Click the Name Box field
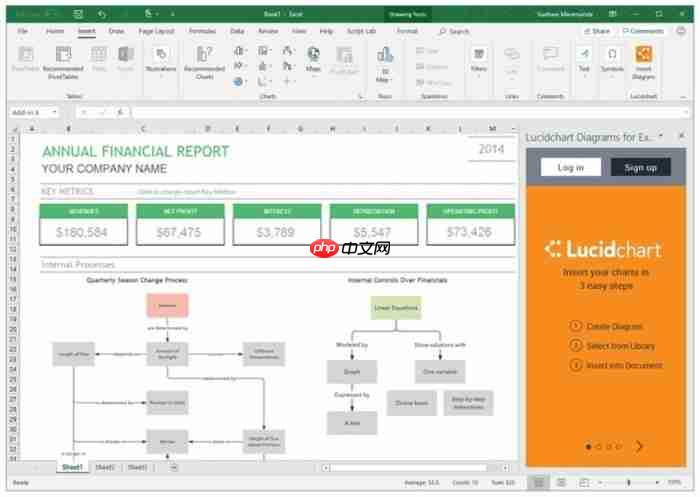This screenshot has height=497, width=700. [34, 113]
